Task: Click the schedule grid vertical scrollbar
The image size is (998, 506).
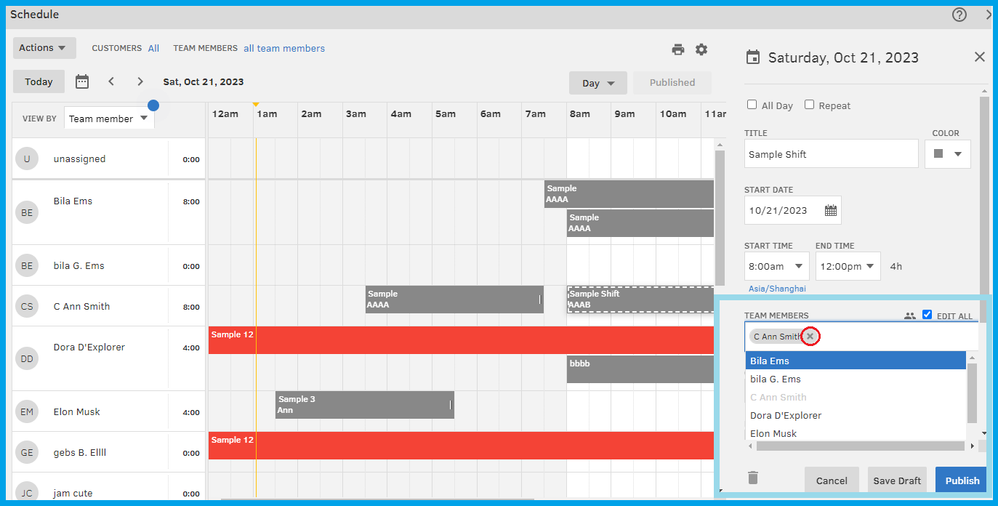Action: coord(720,218)
